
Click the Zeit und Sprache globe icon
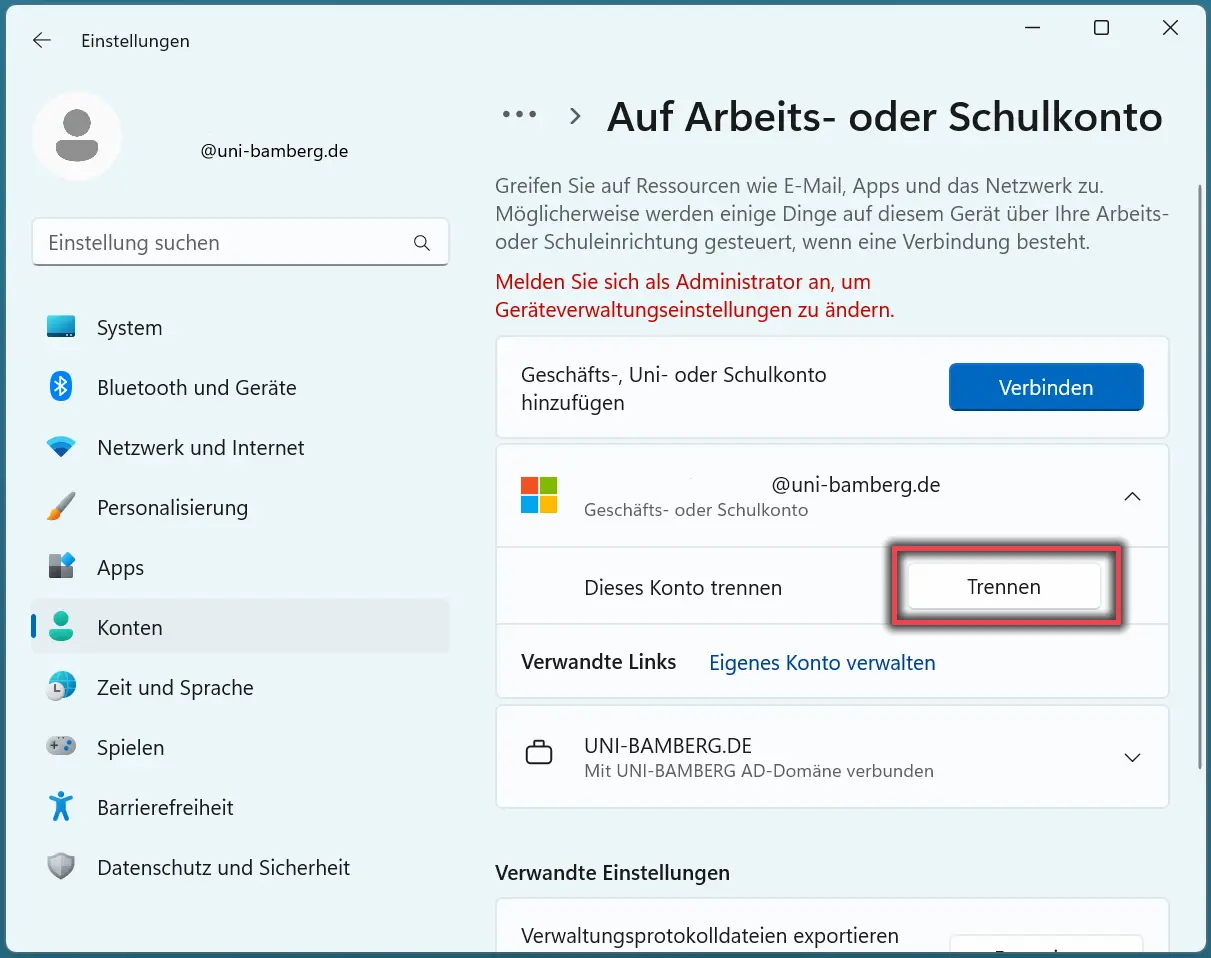(61, 687)
